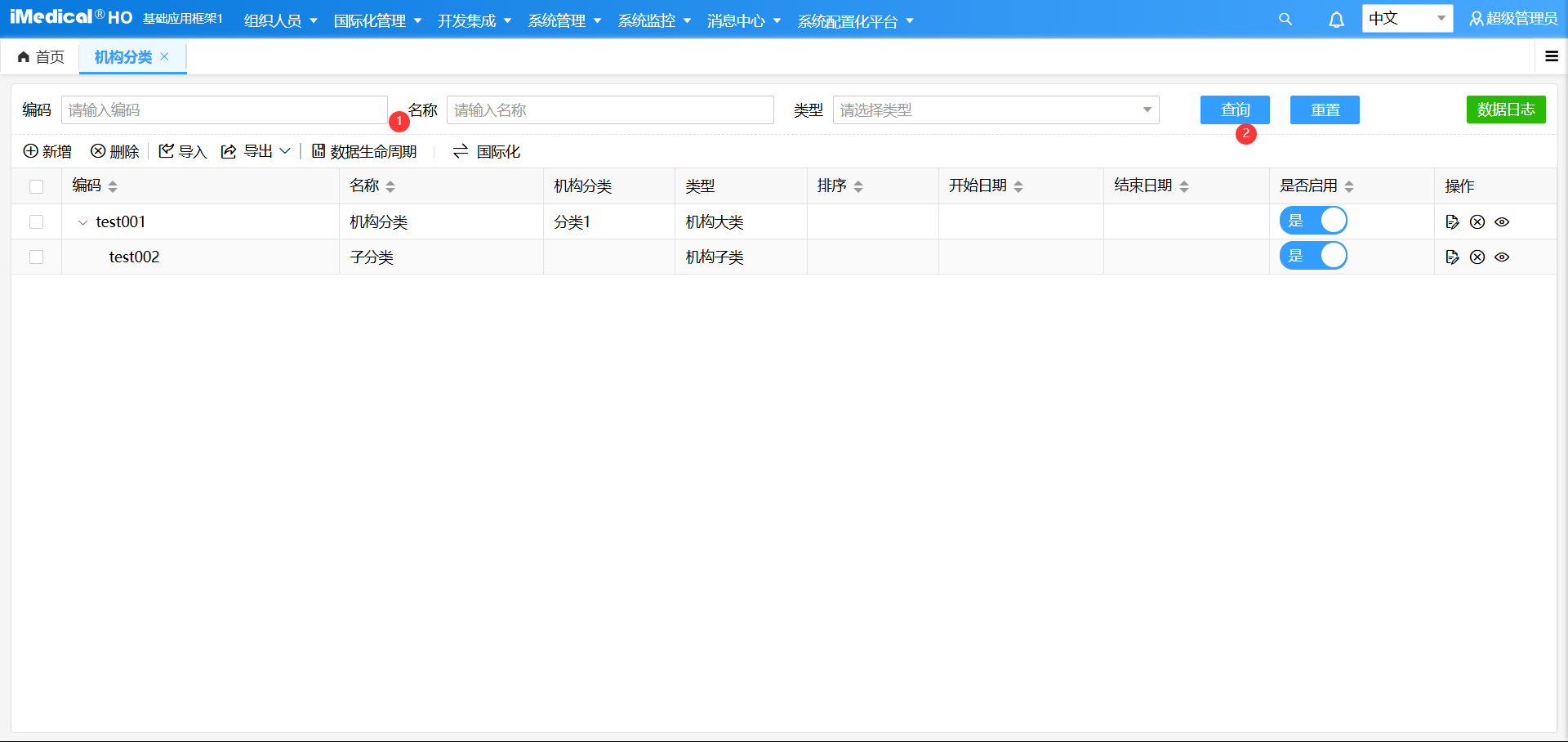Screen dimensions: 1568x742
Task: Tick the select-all header checkbox
Action: click(x=36, y=186)
